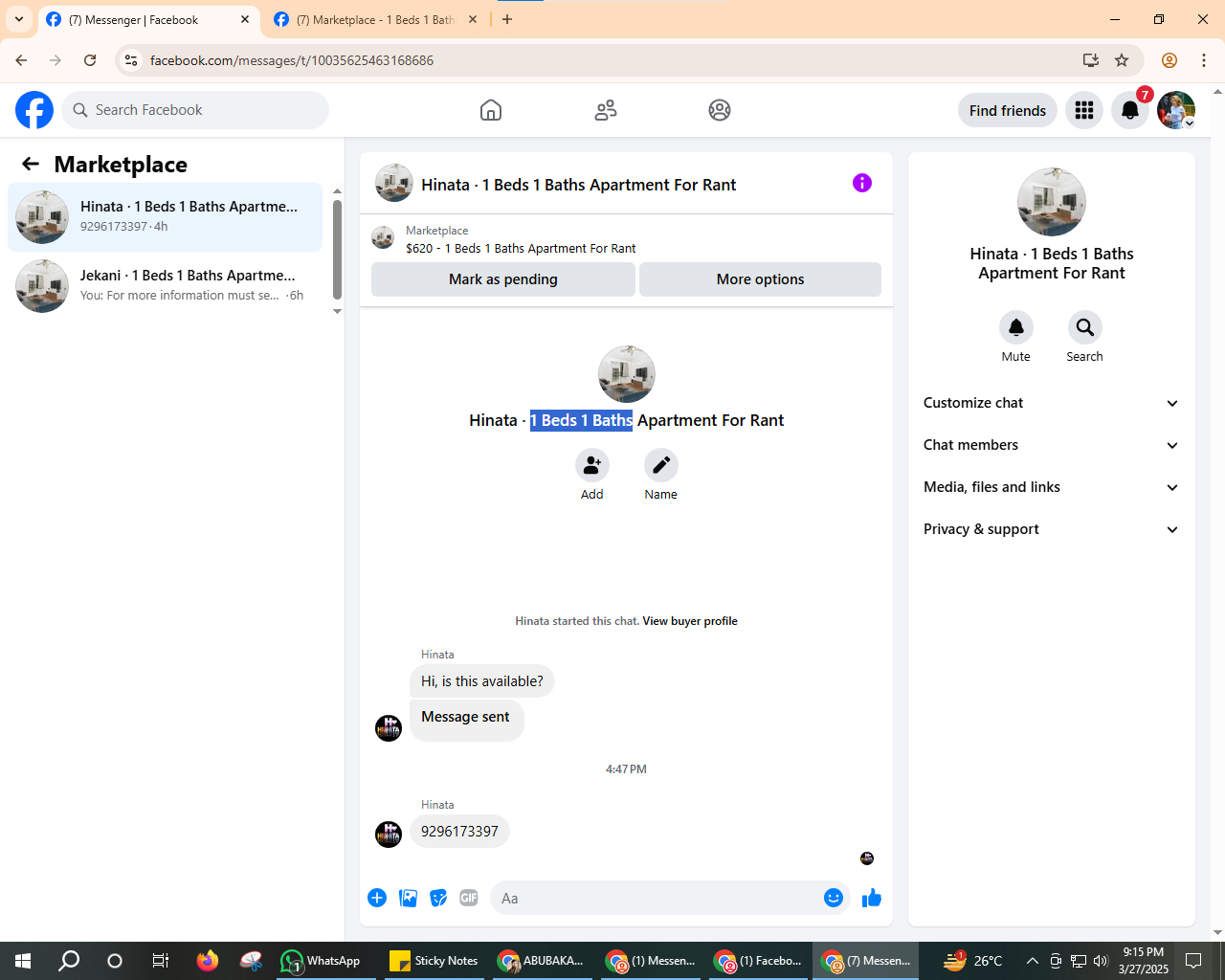This screenshot has height=980, width=1225.
Task: Open the install app icon in address bar
Action: (x=1091, y=60)
